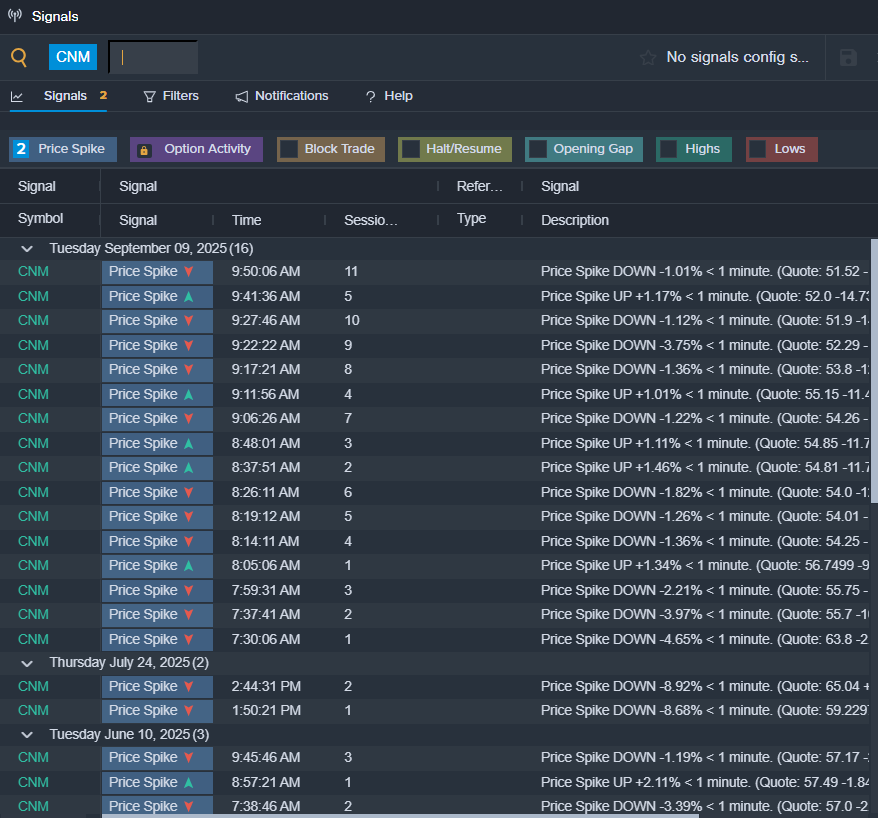Viewport: 878px width, 818px height.
Task: Click the question mark Help icon
Action: point(371,97)
